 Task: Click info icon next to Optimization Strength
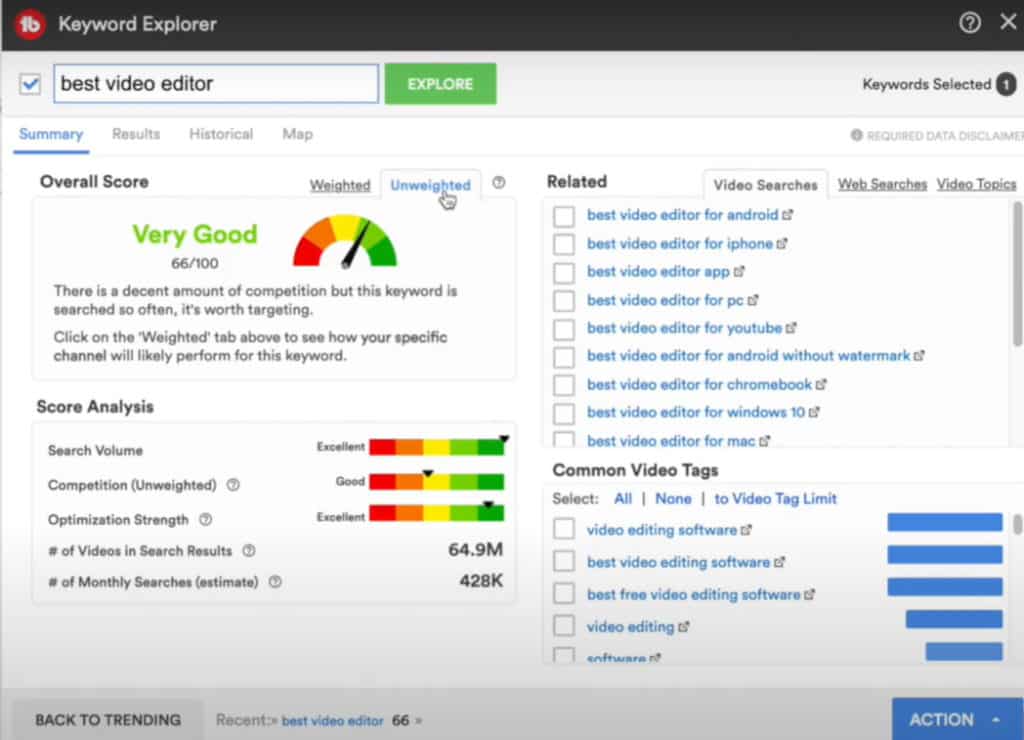pos(205,519)
